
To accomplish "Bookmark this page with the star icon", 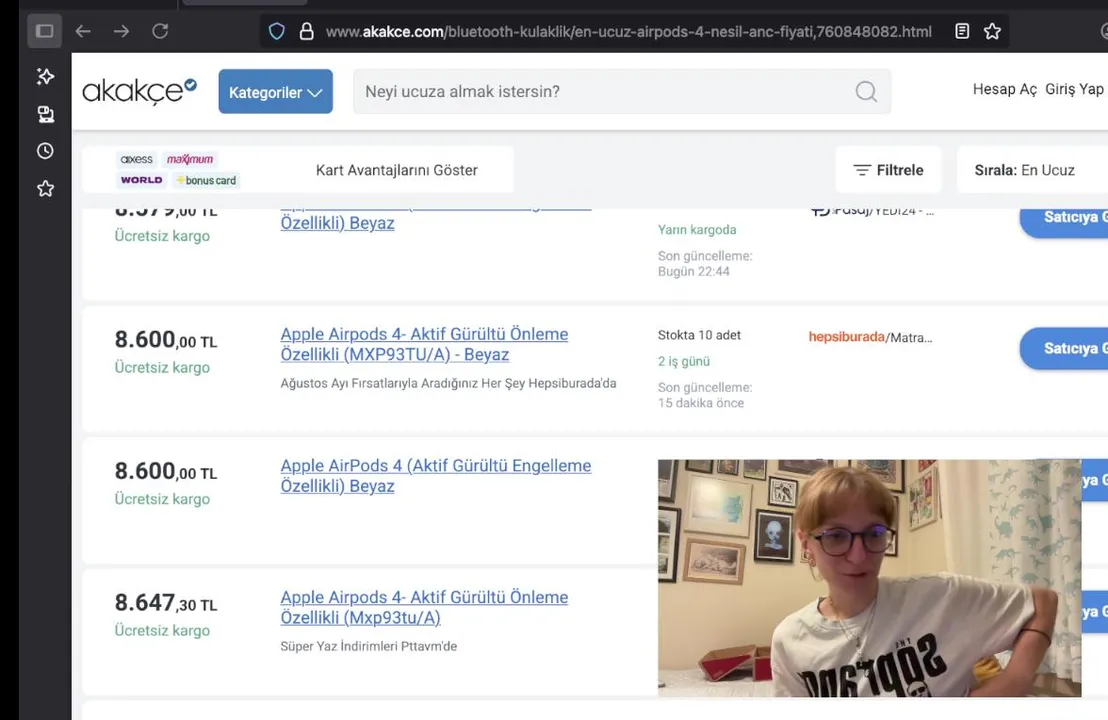I will click(x=992, y=31).
